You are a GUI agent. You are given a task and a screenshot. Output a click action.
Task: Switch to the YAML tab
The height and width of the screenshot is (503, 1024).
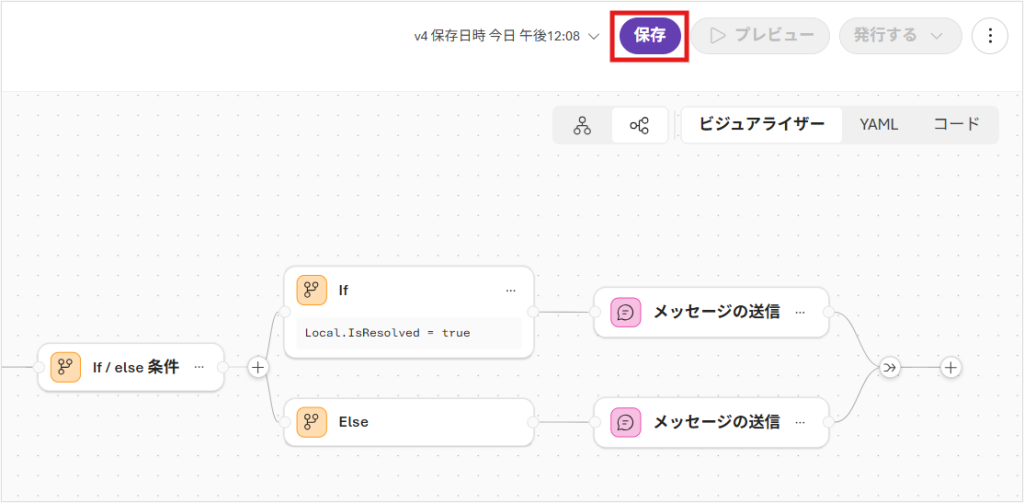click(878, 125)
